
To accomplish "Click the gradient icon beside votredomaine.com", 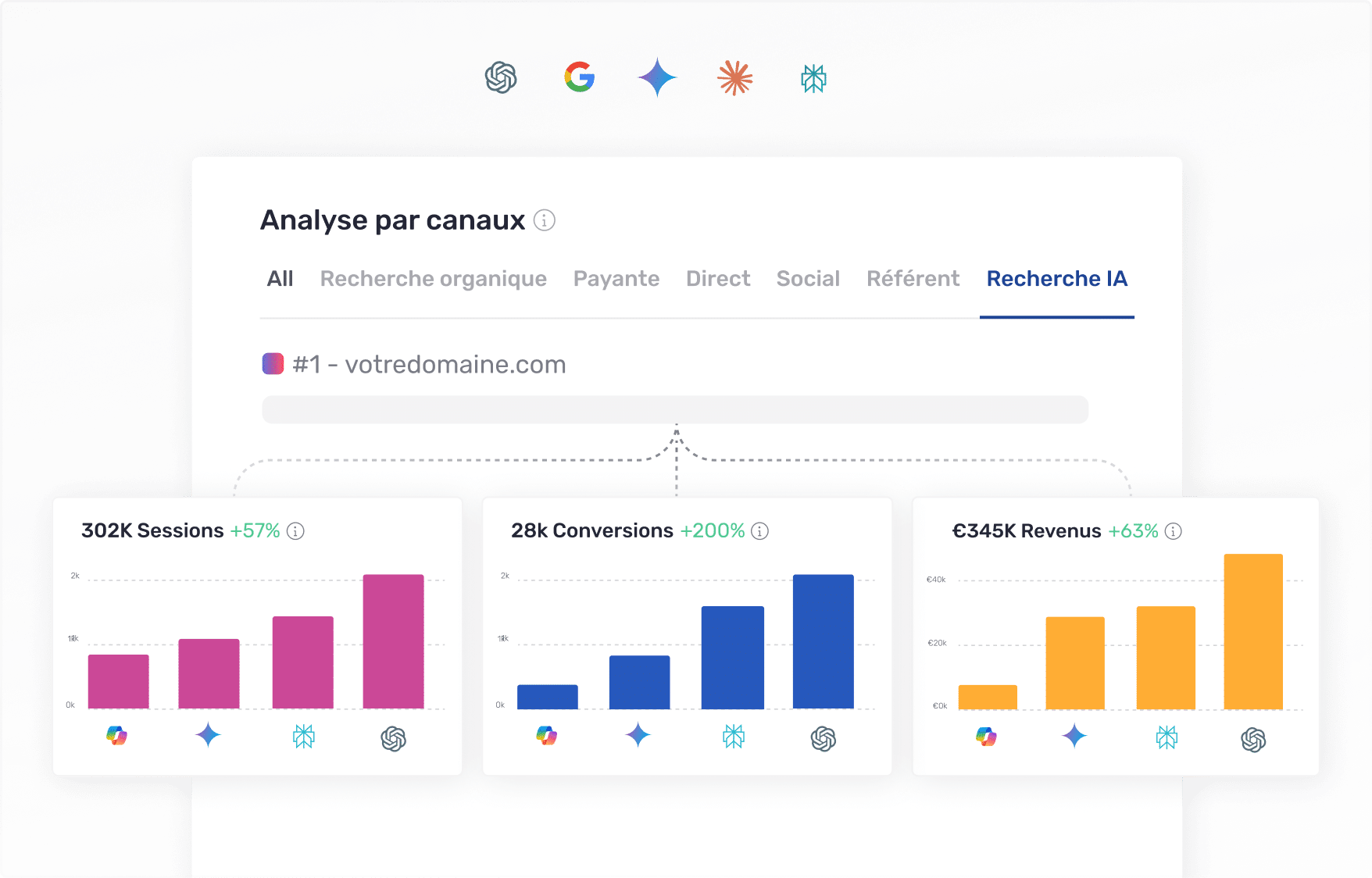I will (272, 364).
